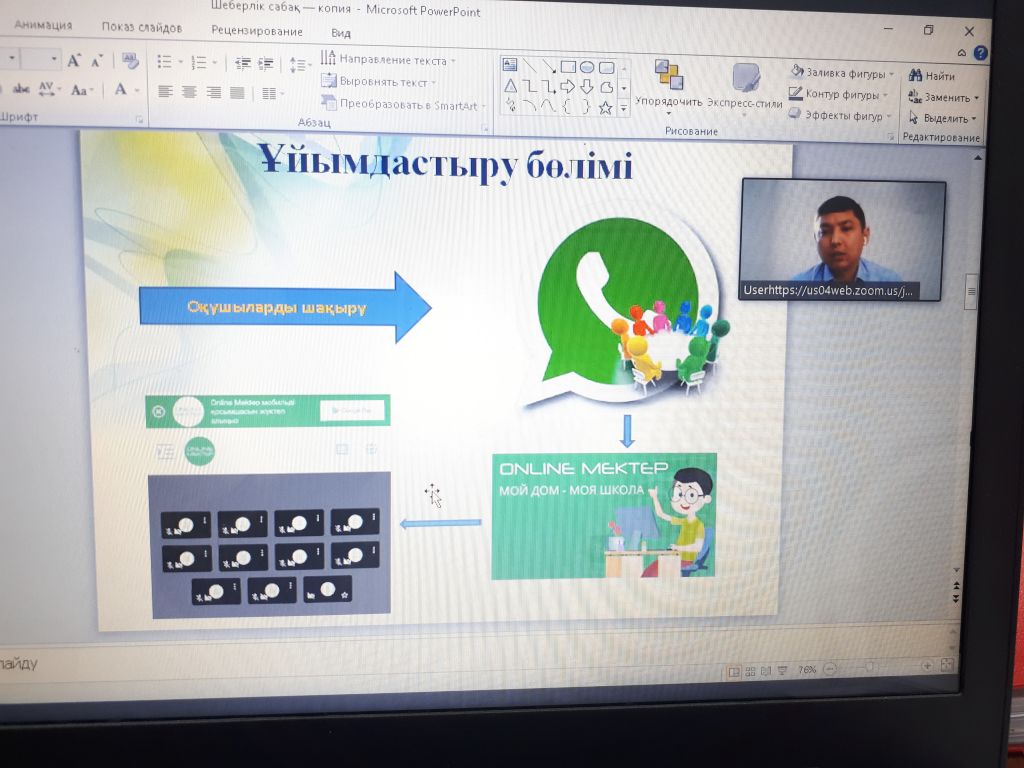The height and width of the screenshot is (768, 1024).
Task: Select the arrow line shape
Action: click(x=549, y=66)
